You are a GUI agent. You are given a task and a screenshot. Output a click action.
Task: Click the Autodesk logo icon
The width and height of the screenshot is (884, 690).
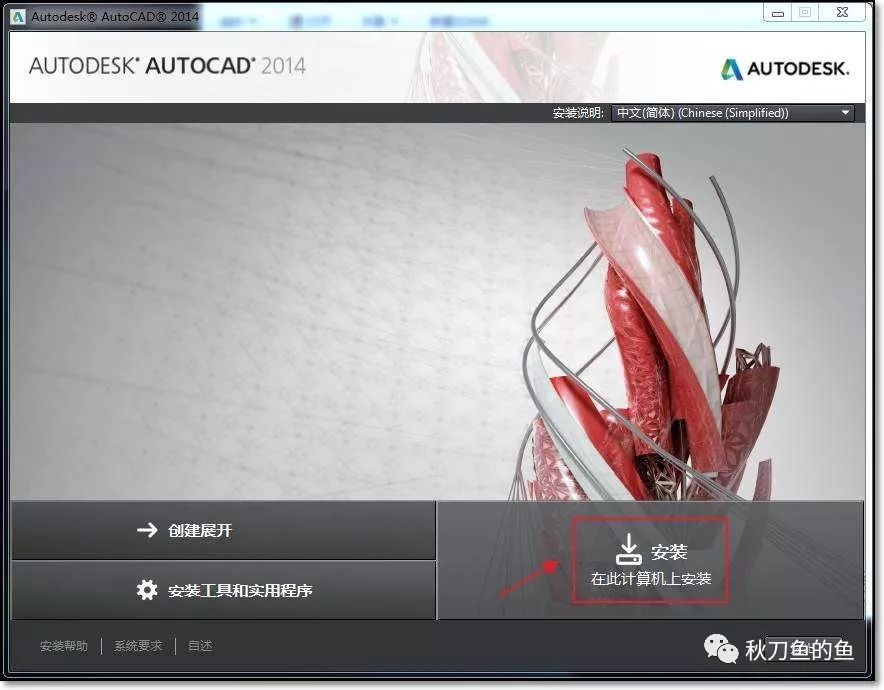(x=732, y=69)
